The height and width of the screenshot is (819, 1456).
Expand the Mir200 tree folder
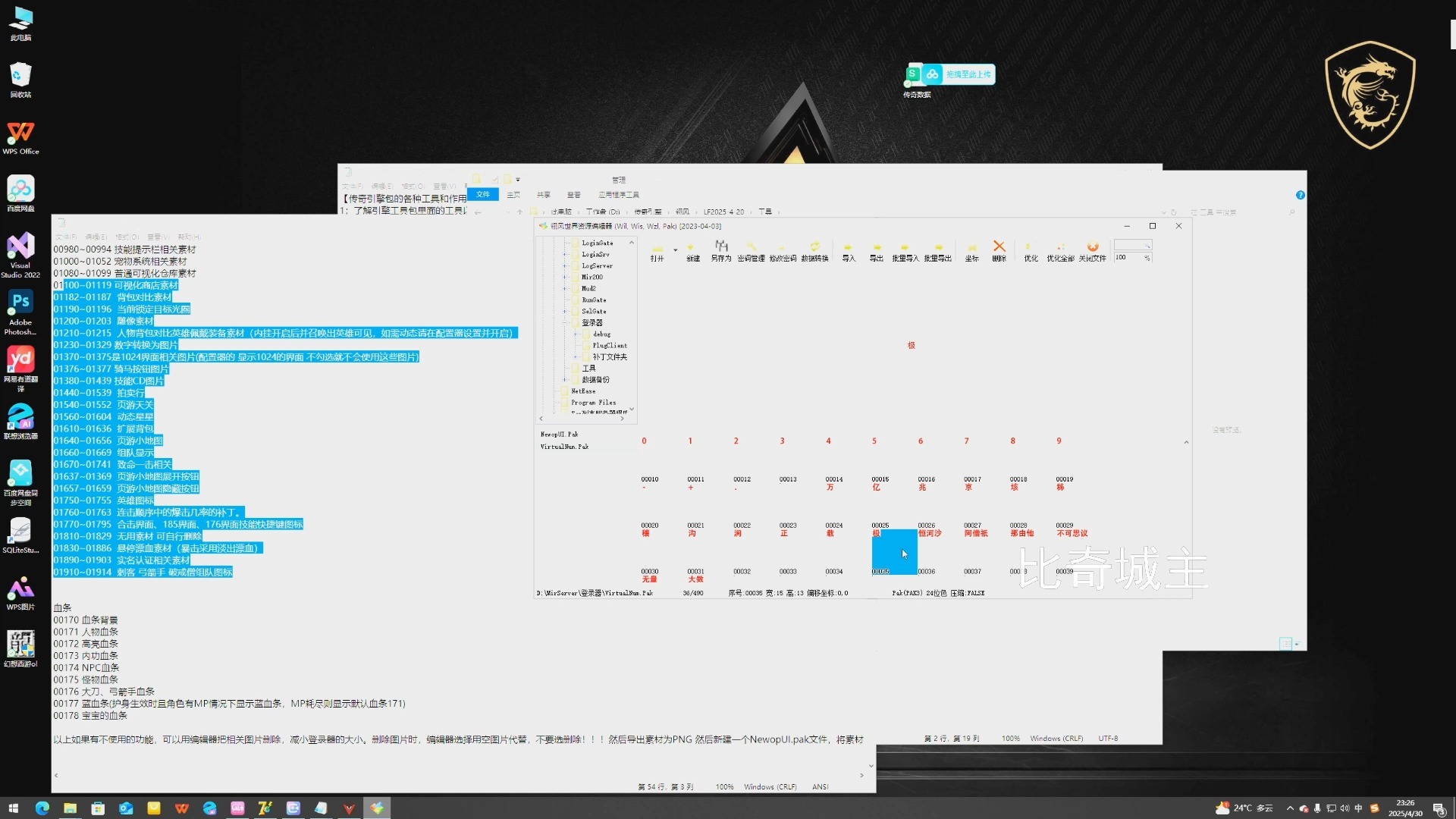tap(565, 277)
